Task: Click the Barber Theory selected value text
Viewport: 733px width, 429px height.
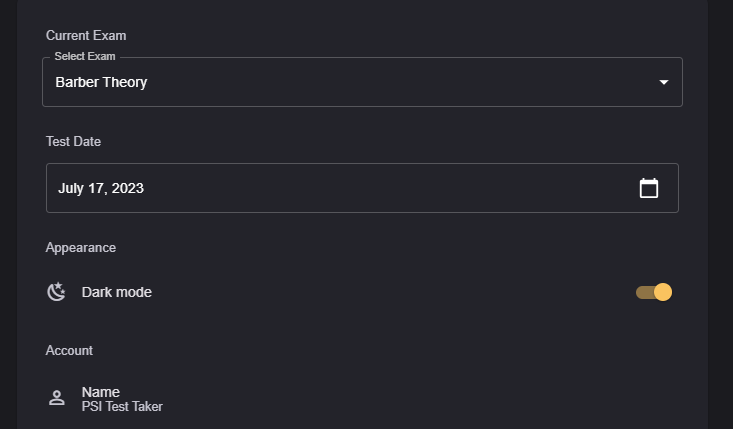Action: [x=101, y=82]
